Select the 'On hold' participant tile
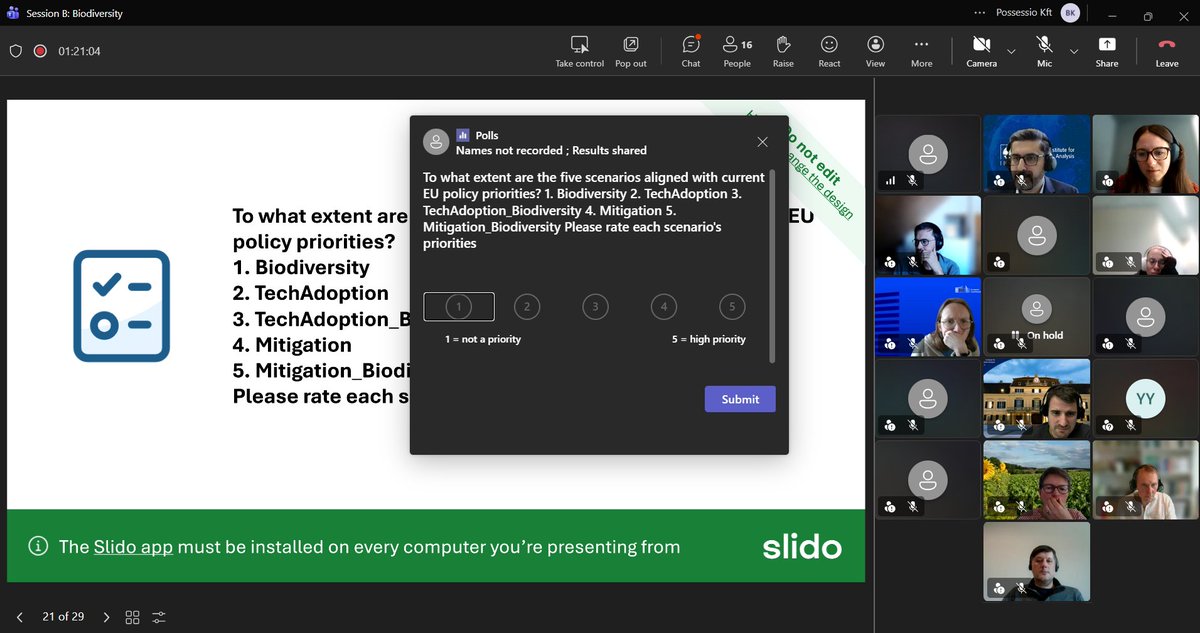Image resolution: width=1200 pixels, height=633 pixels. coord(1036,316)
